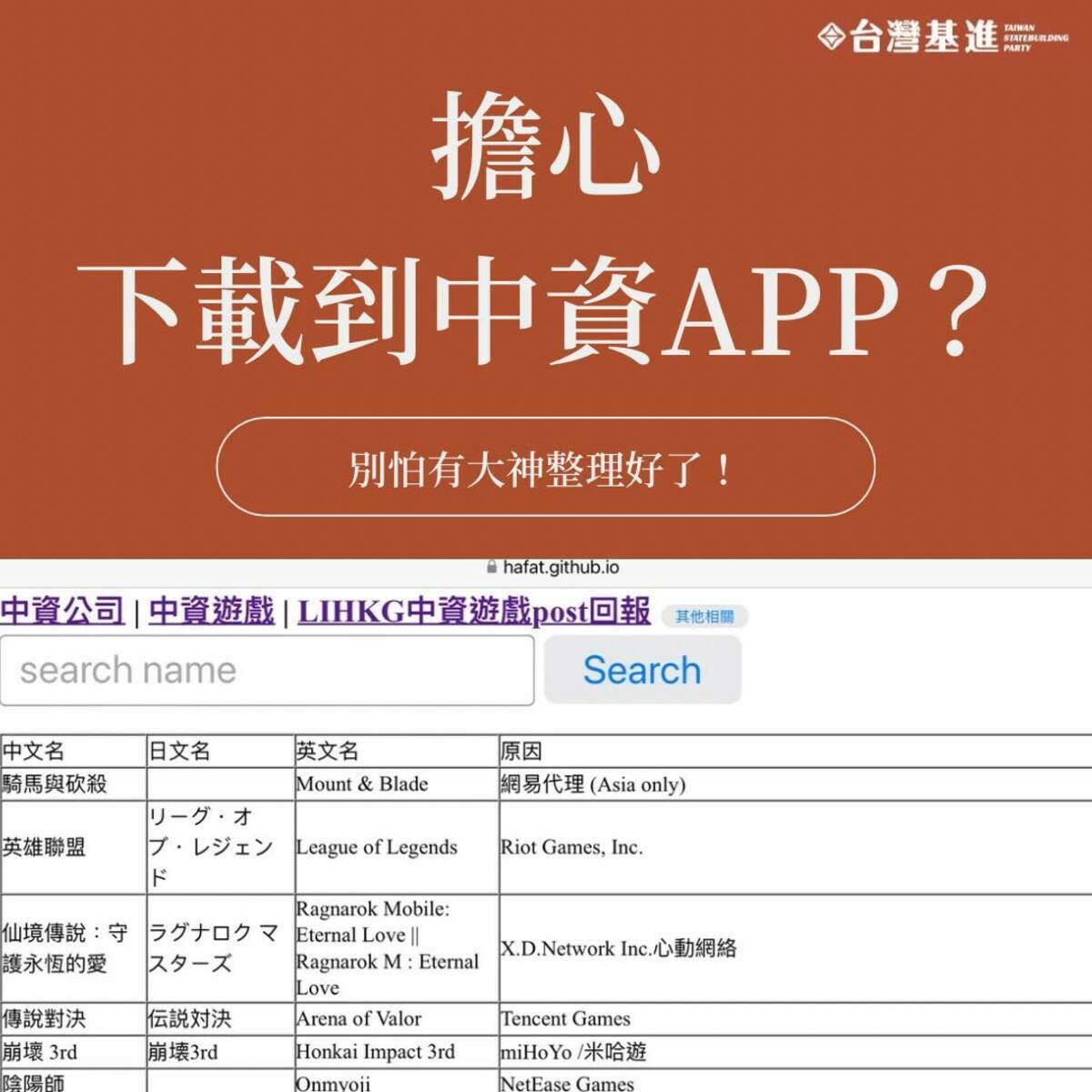Viewport: 1092px width, 1092px height.
Task: Click the 其他相關 tag button
Action: pyautogui.click(x=704, y=616)
